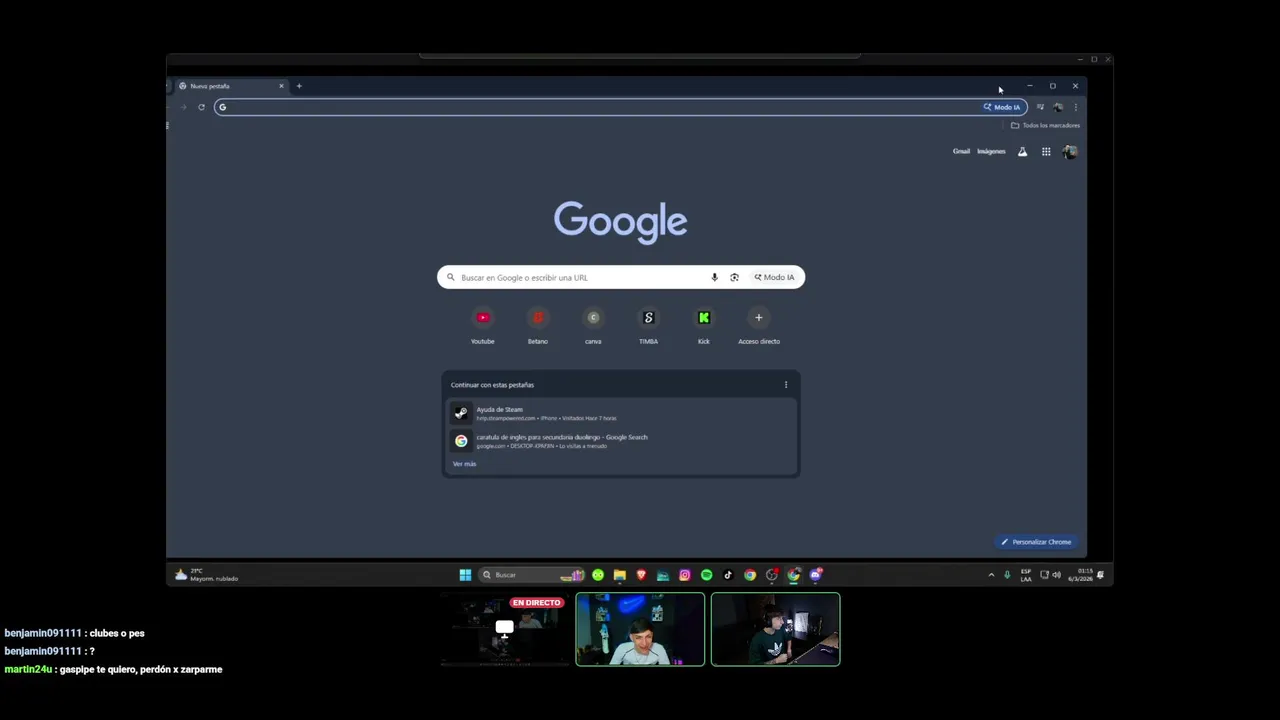Screen dimensions: 1280x720
Task: Open Chrome three-dot menu
Action: click(x=1075, y=107)
